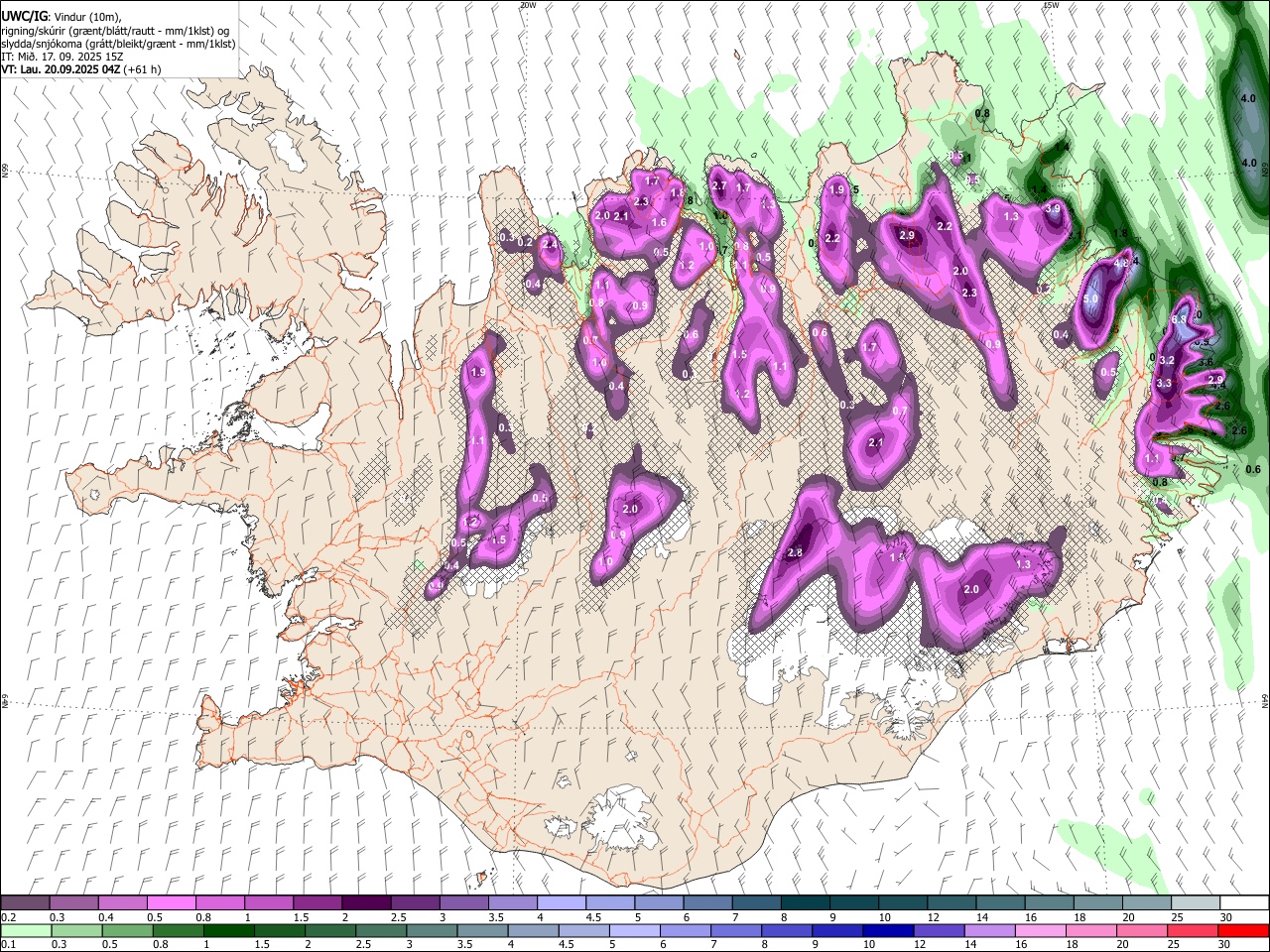Choose the 10 swatch in upper legend row
This screenshot has width=1270, height=952.
(902, 902)
